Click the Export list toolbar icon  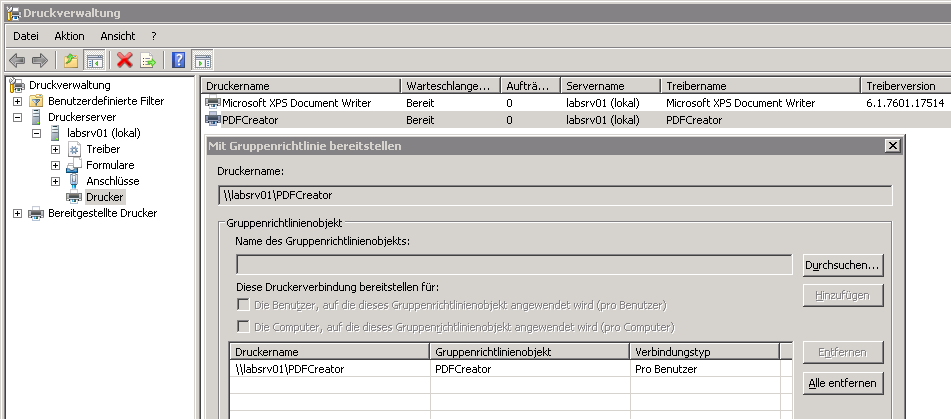coord(148,60)
